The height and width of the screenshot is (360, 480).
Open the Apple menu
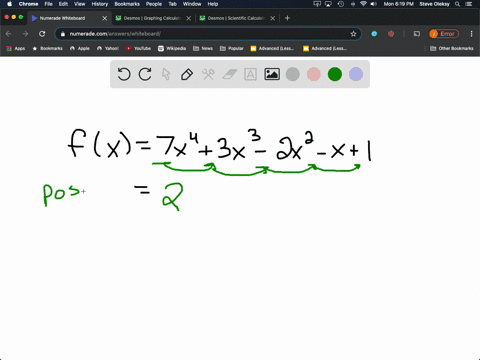[x=9, y=4]
